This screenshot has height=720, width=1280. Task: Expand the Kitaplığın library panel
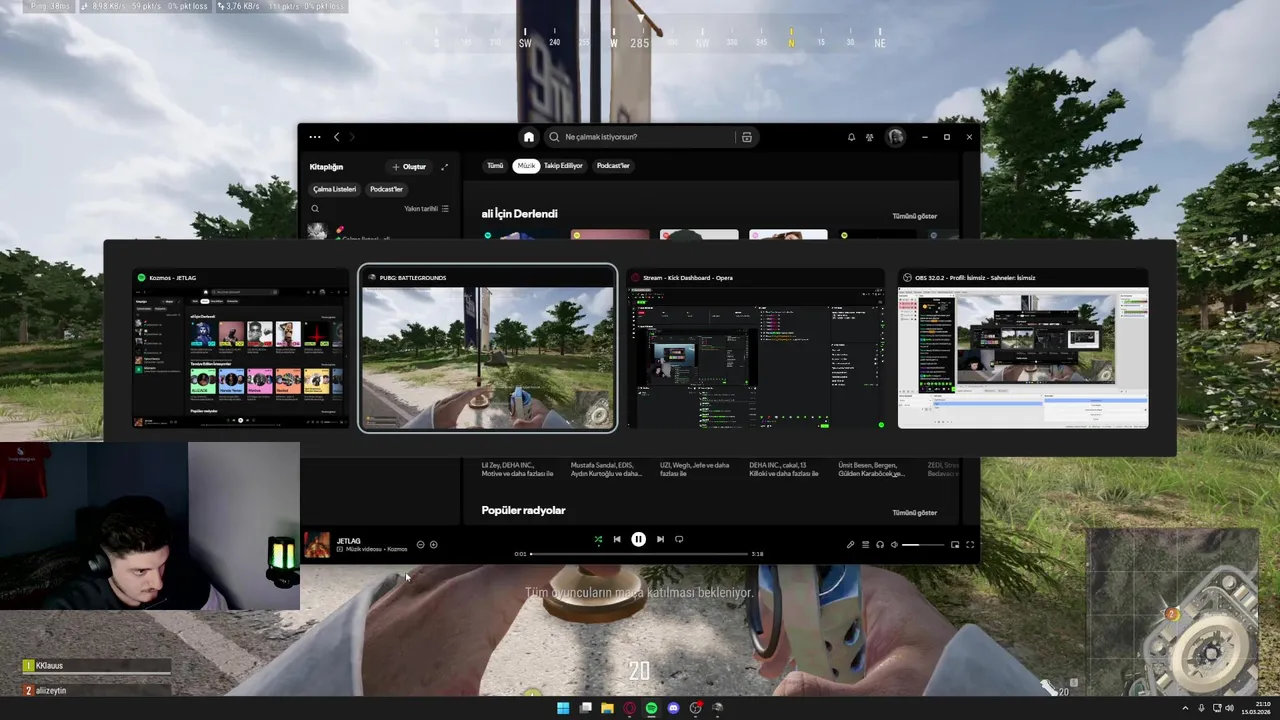pyautogui.click(x=444, y=167)
